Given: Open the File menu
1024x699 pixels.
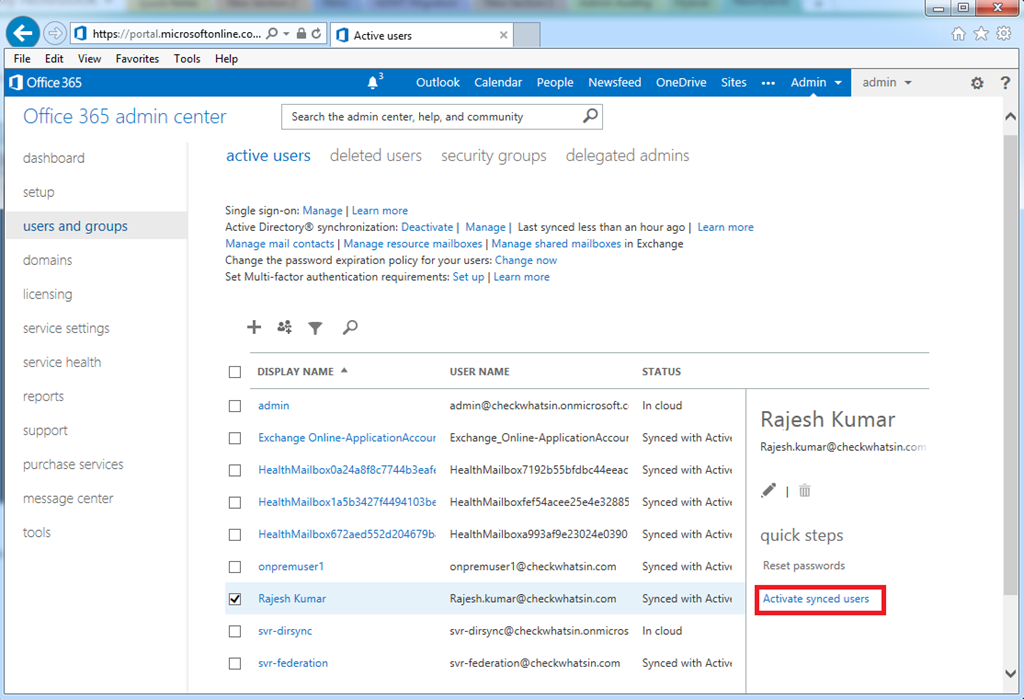Looking at the screenshot, I should 22,58.
